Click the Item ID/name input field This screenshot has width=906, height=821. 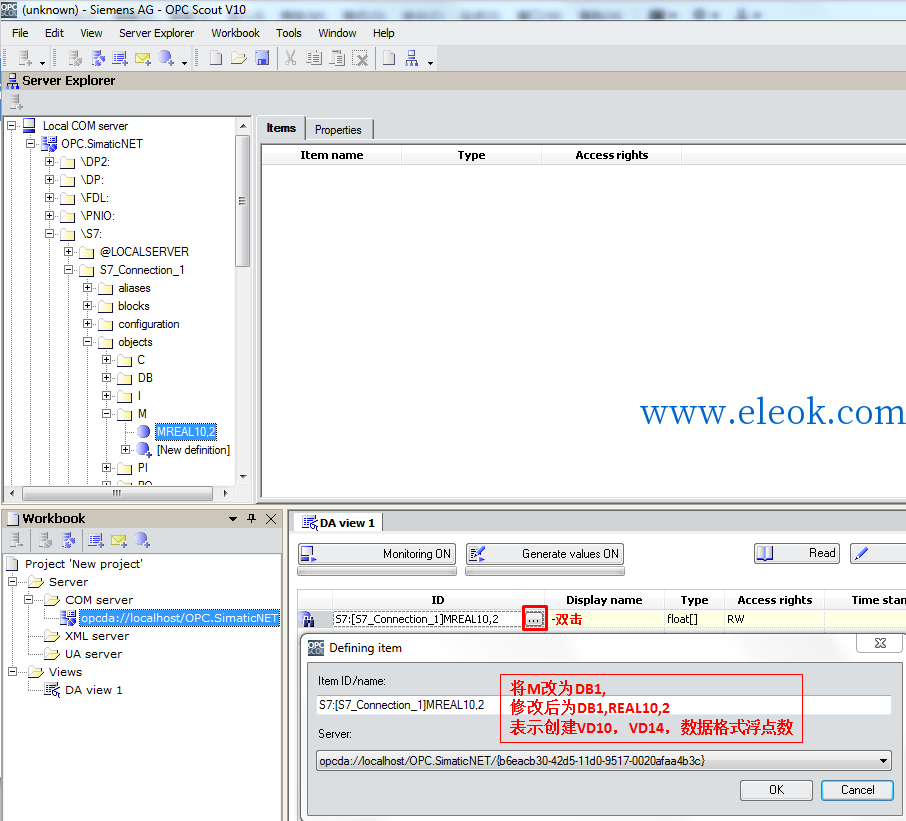coord(603,705)
